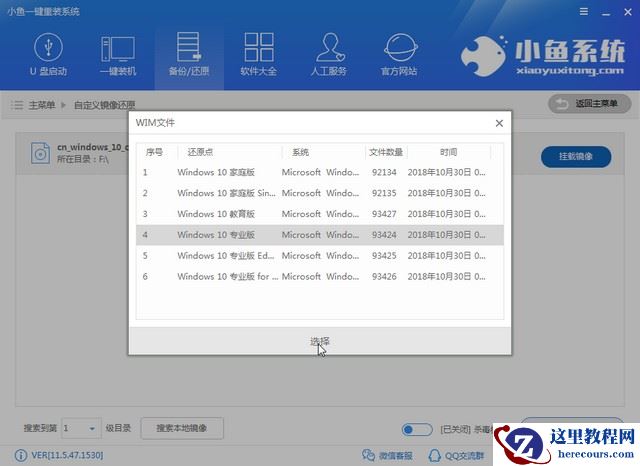The height and width of the screenshot is (466, 640).
Task: Click the 小鱼系统 logo
Action: [x=542, y=56]
